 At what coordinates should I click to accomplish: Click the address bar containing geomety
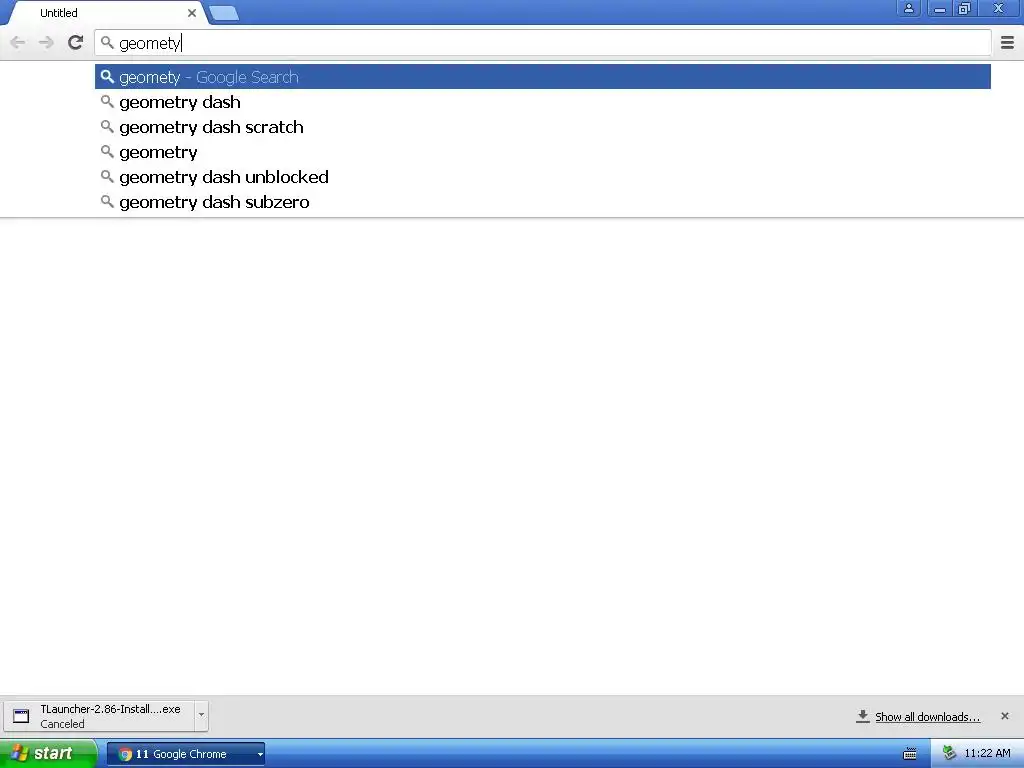(x=543, y=43)
